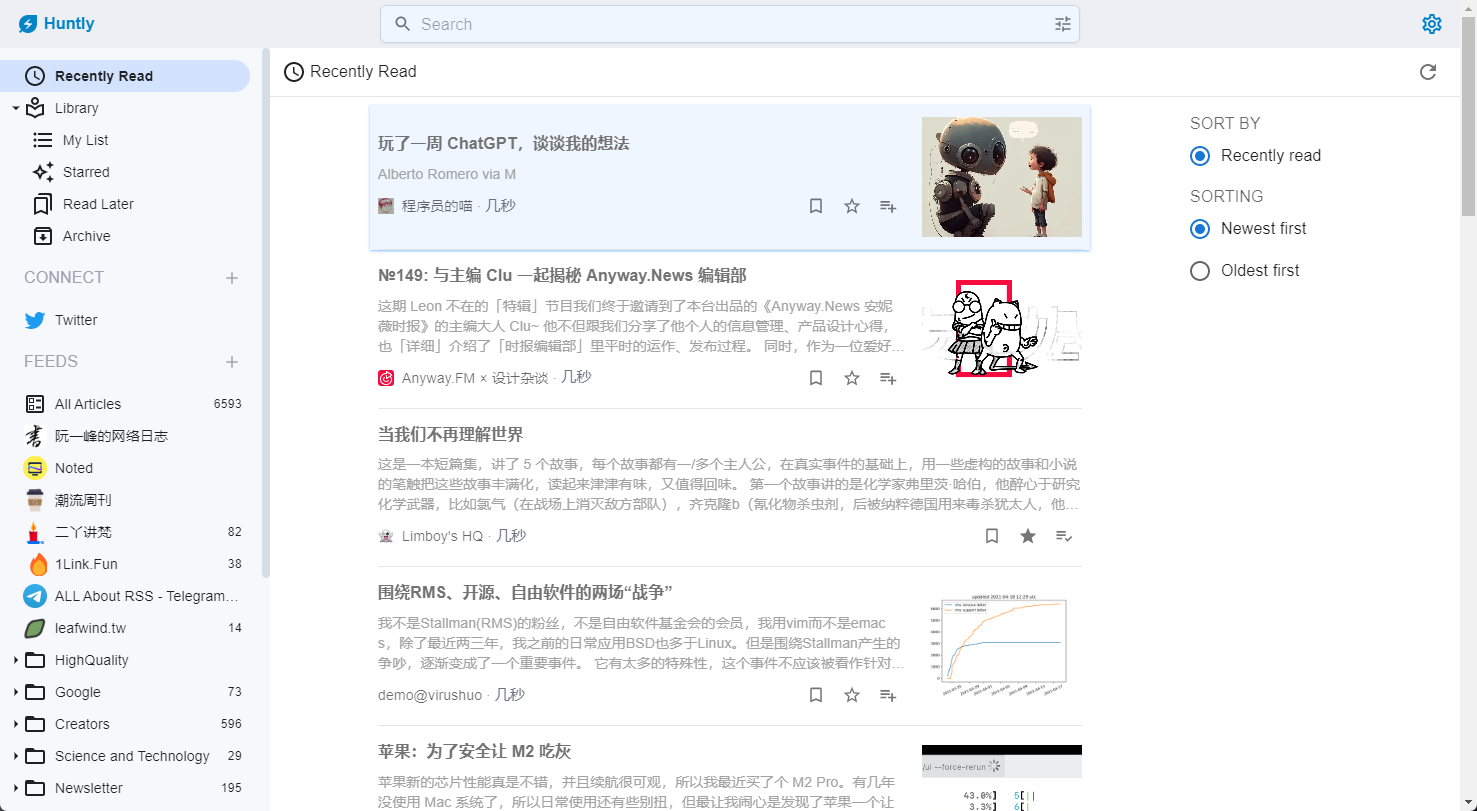Star the 围绕RMS article
This screenshot has width=1477, height=811.
pos(852,695)
